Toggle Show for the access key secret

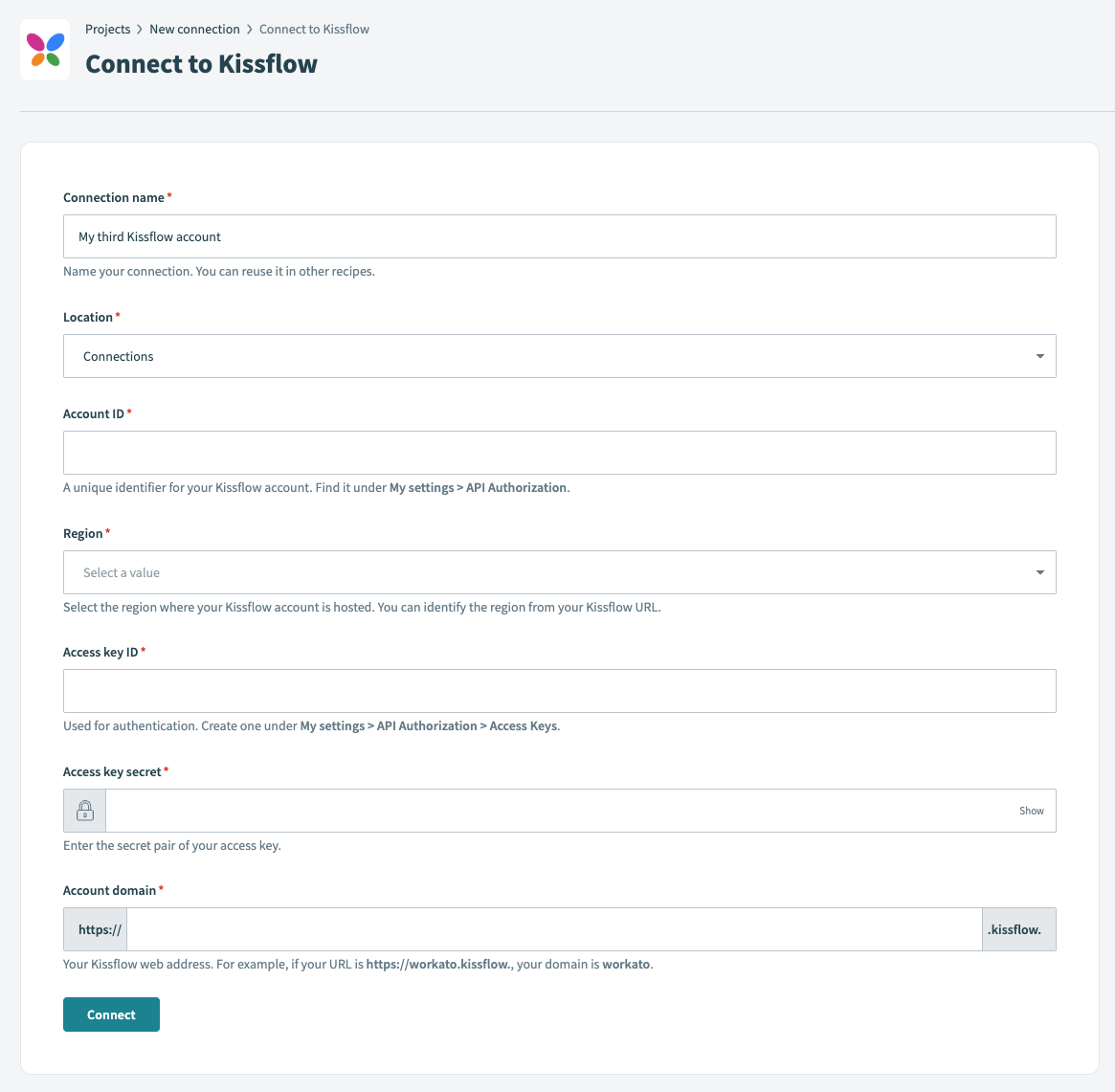[x=1031, y=811]
